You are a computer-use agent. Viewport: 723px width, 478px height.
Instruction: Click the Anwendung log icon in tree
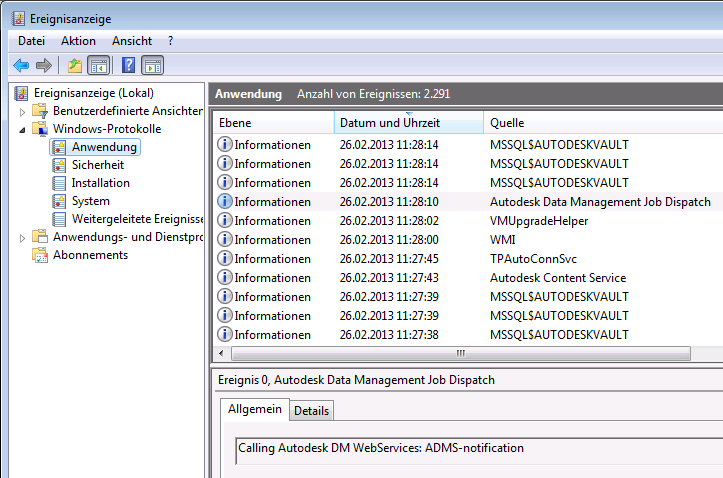(x=59, y=147)
